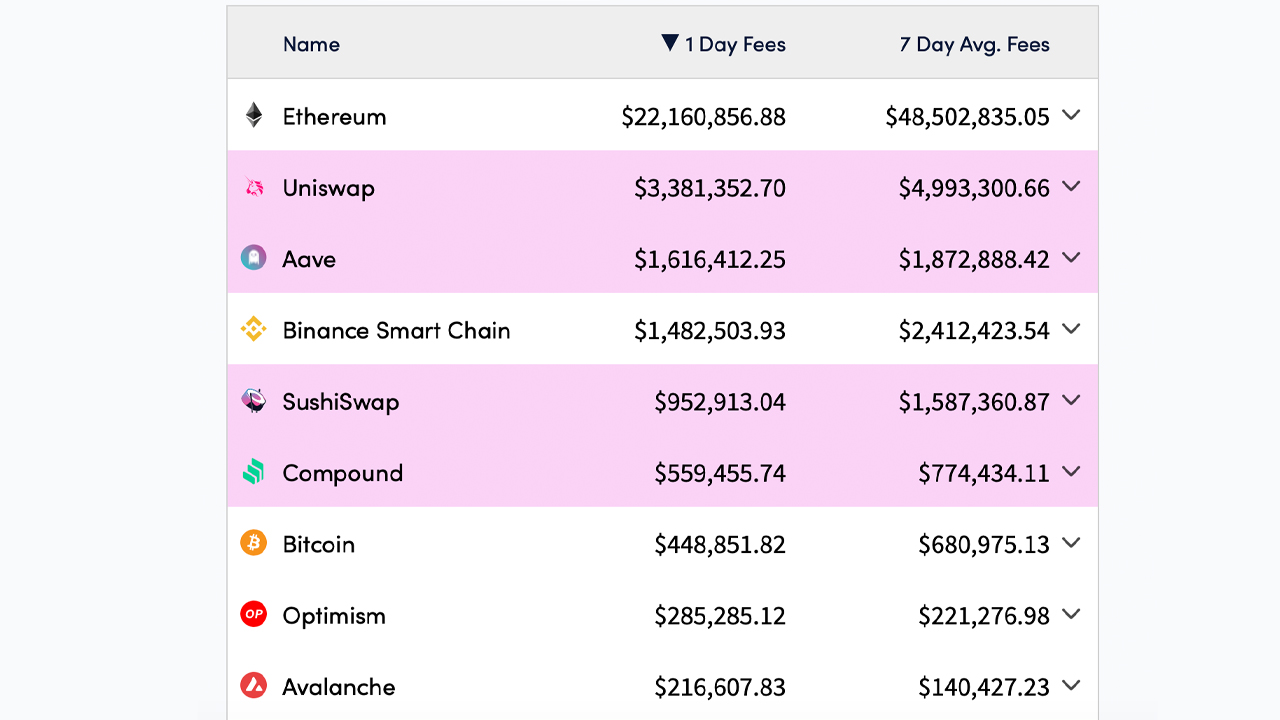Expand the Ethereum row details chevron

[1071, 115]
